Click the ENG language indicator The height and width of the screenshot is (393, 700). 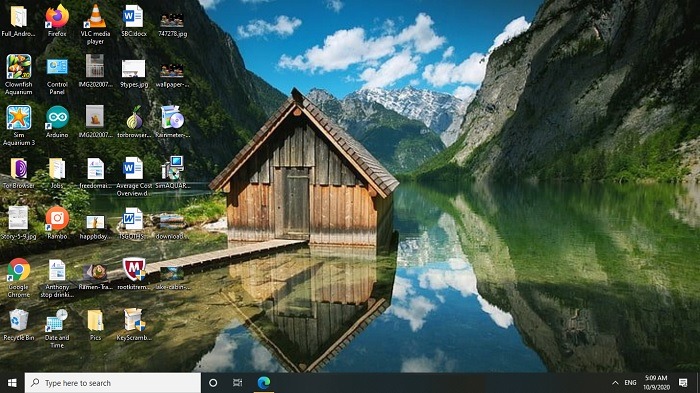click(630, 383)
